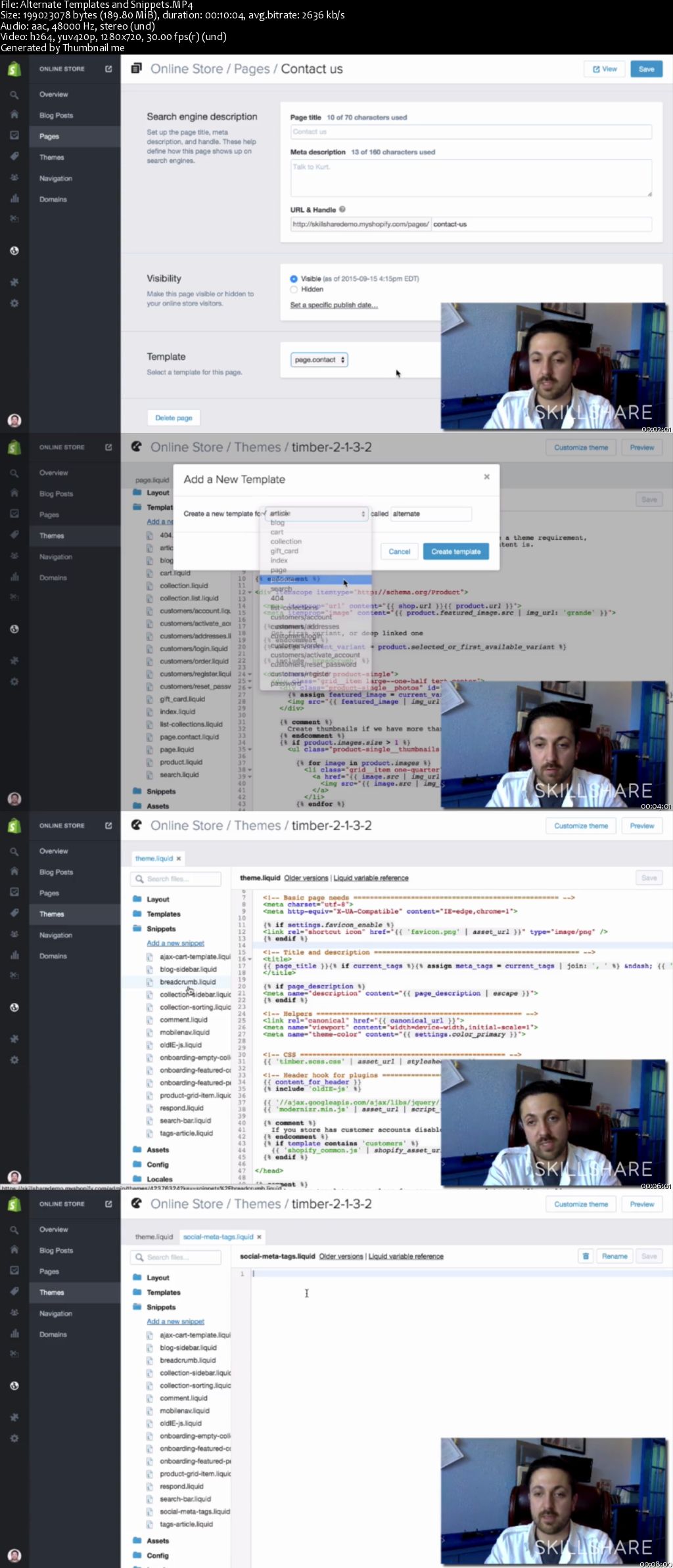
Task: Click Search files box on social-meta-tags screen
Action: pyautogui.click(x=175, y=1257)
